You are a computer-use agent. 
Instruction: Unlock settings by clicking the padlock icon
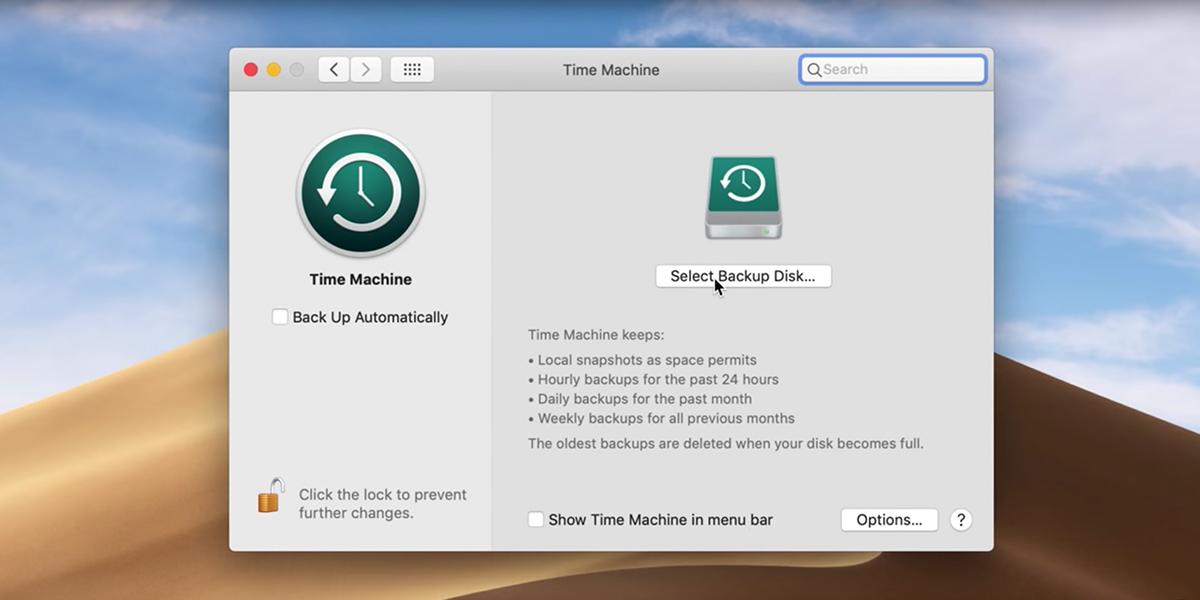(269, 498)
